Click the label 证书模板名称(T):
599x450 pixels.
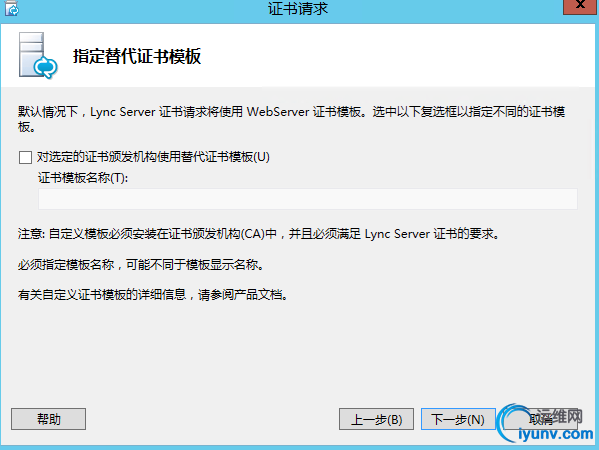coord(83,178)
